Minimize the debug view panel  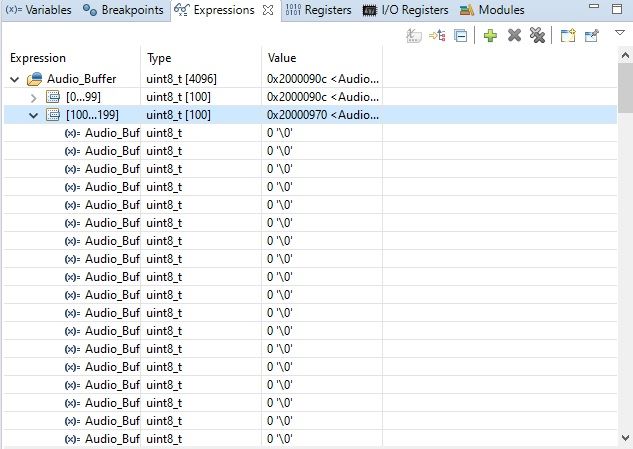[594, 6]
